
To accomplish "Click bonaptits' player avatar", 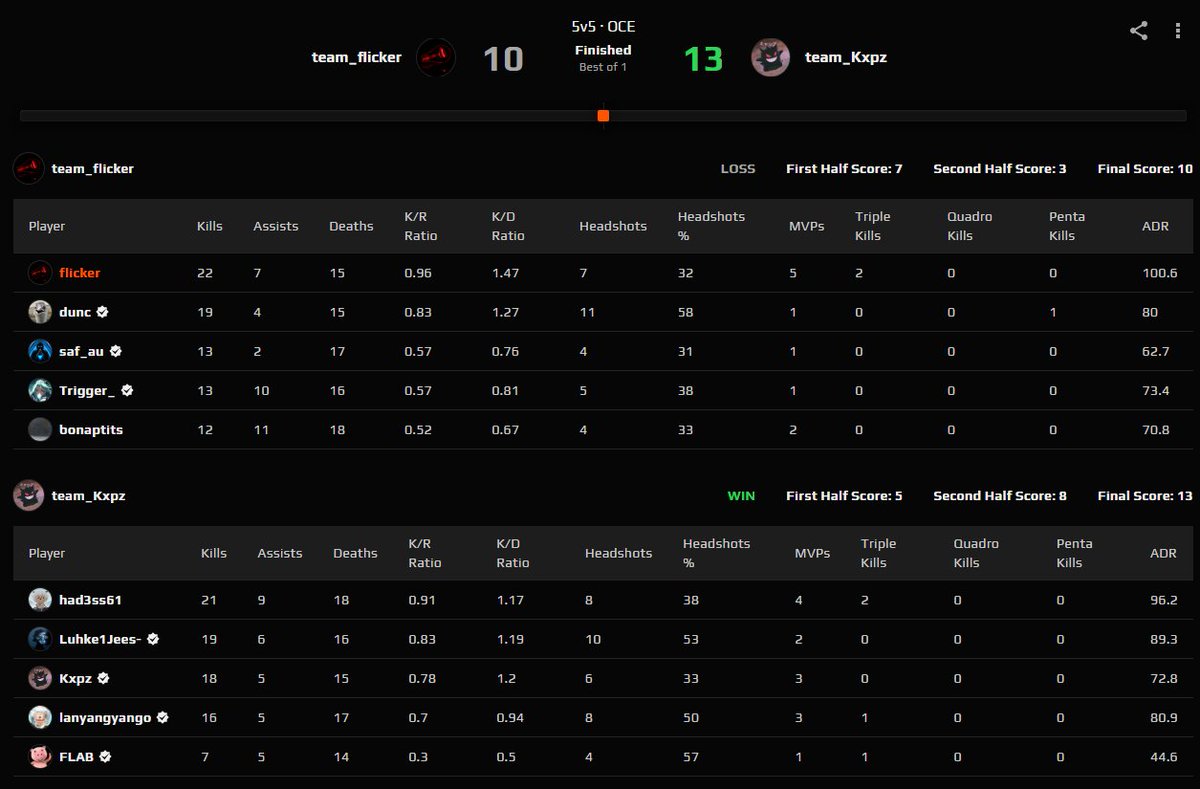I will 40,429.
